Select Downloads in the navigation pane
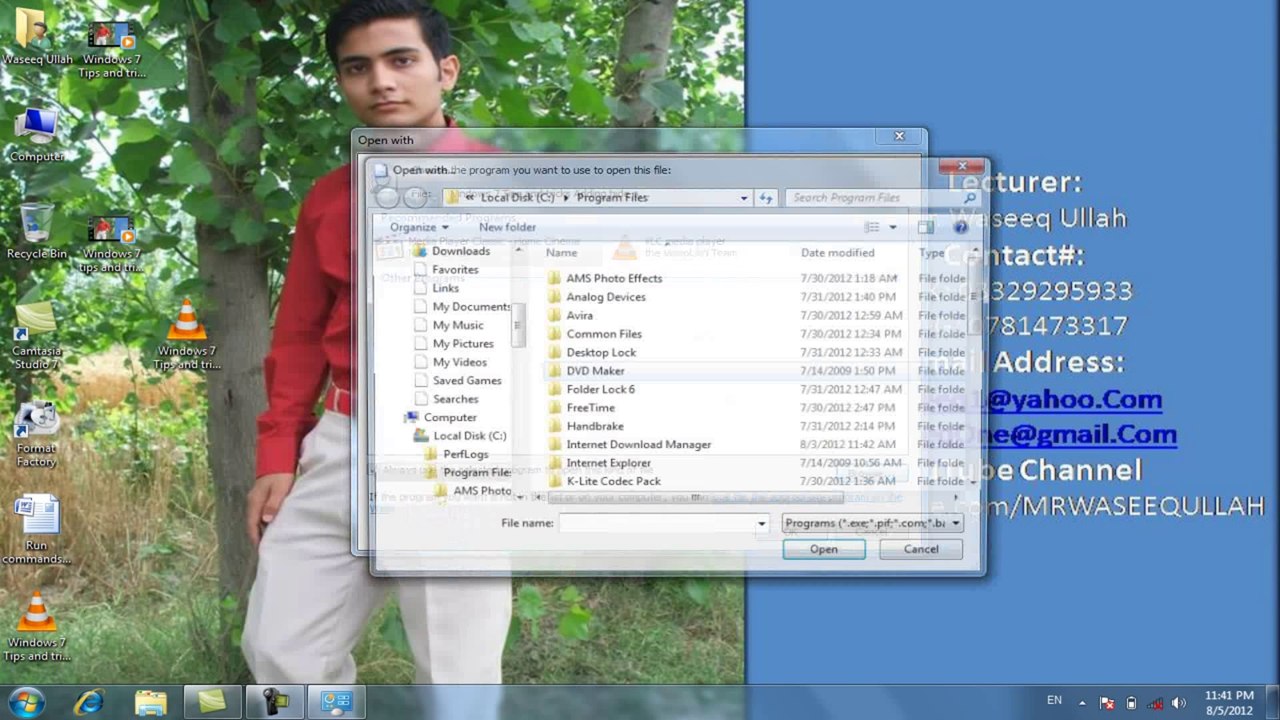The width and height of the screenshot is (1280, 720). pyautogui.click(x=461, y=251)
